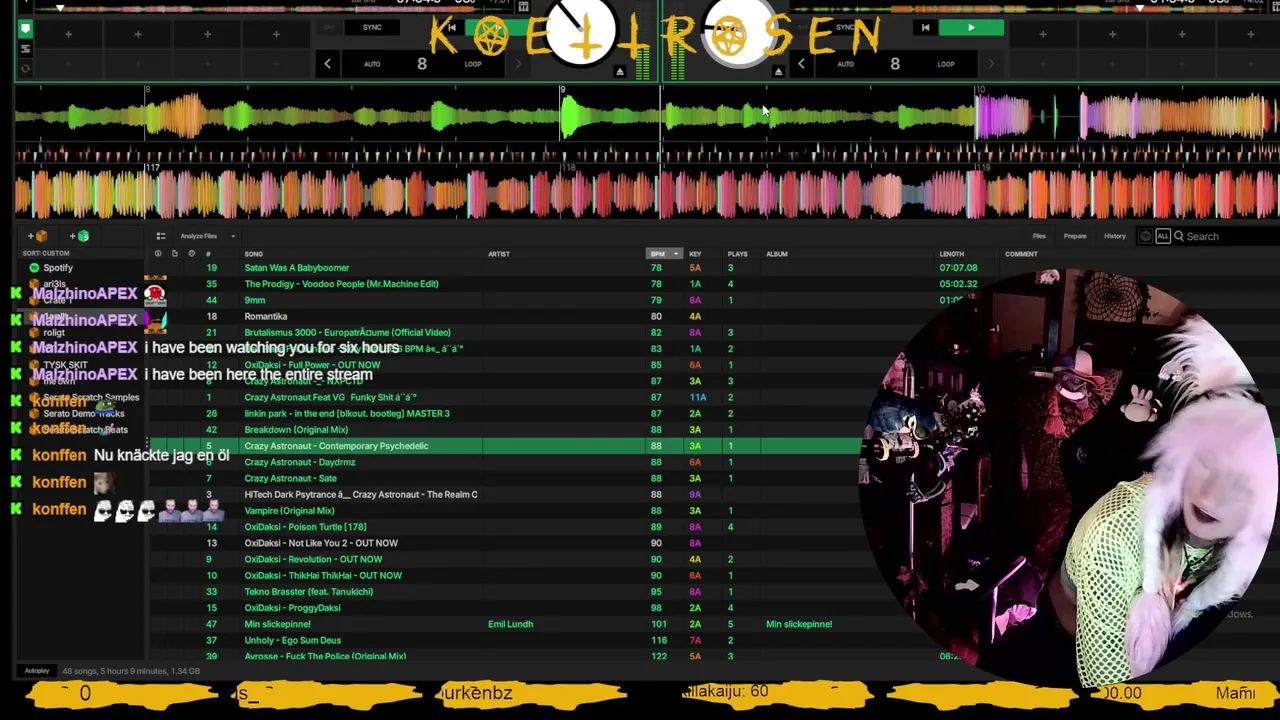1280x720 pixels.
Task: Open the Analyze Files dropdown arrow
Action: 232,237
